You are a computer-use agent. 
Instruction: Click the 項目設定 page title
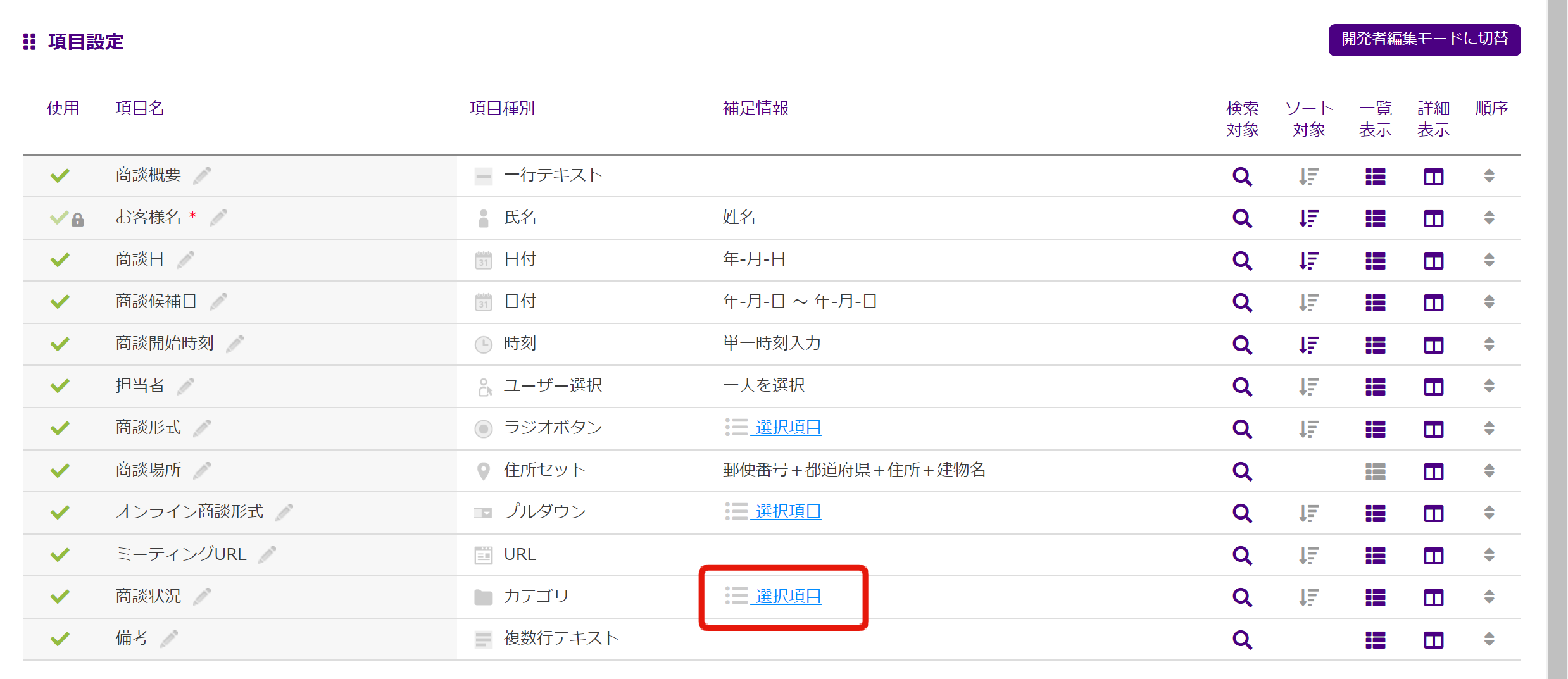[x=85, y=42]
